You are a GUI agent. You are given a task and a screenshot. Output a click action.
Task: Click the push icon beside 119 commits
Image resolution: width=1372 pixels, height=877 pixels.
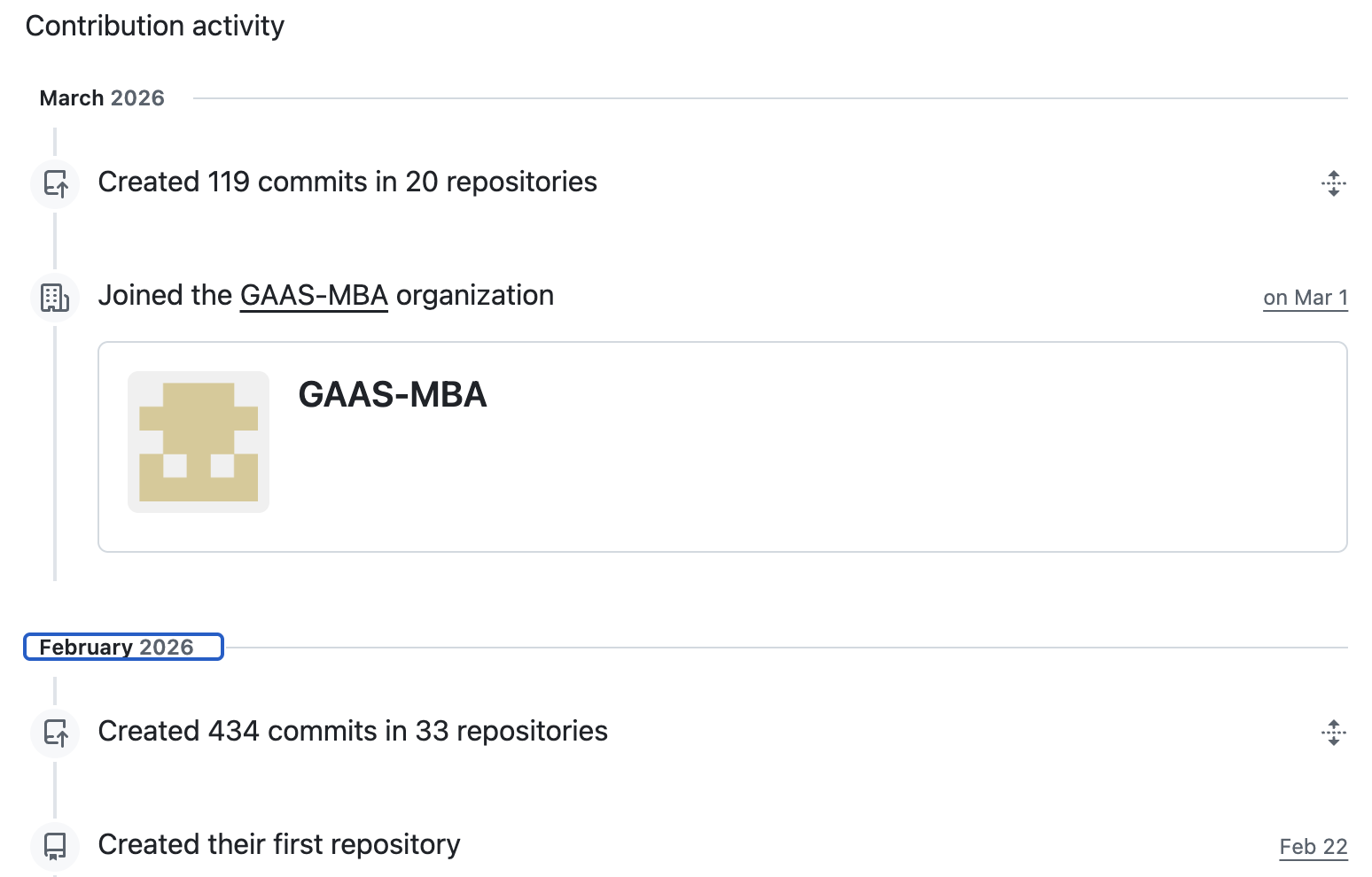[x=56, y=183]
